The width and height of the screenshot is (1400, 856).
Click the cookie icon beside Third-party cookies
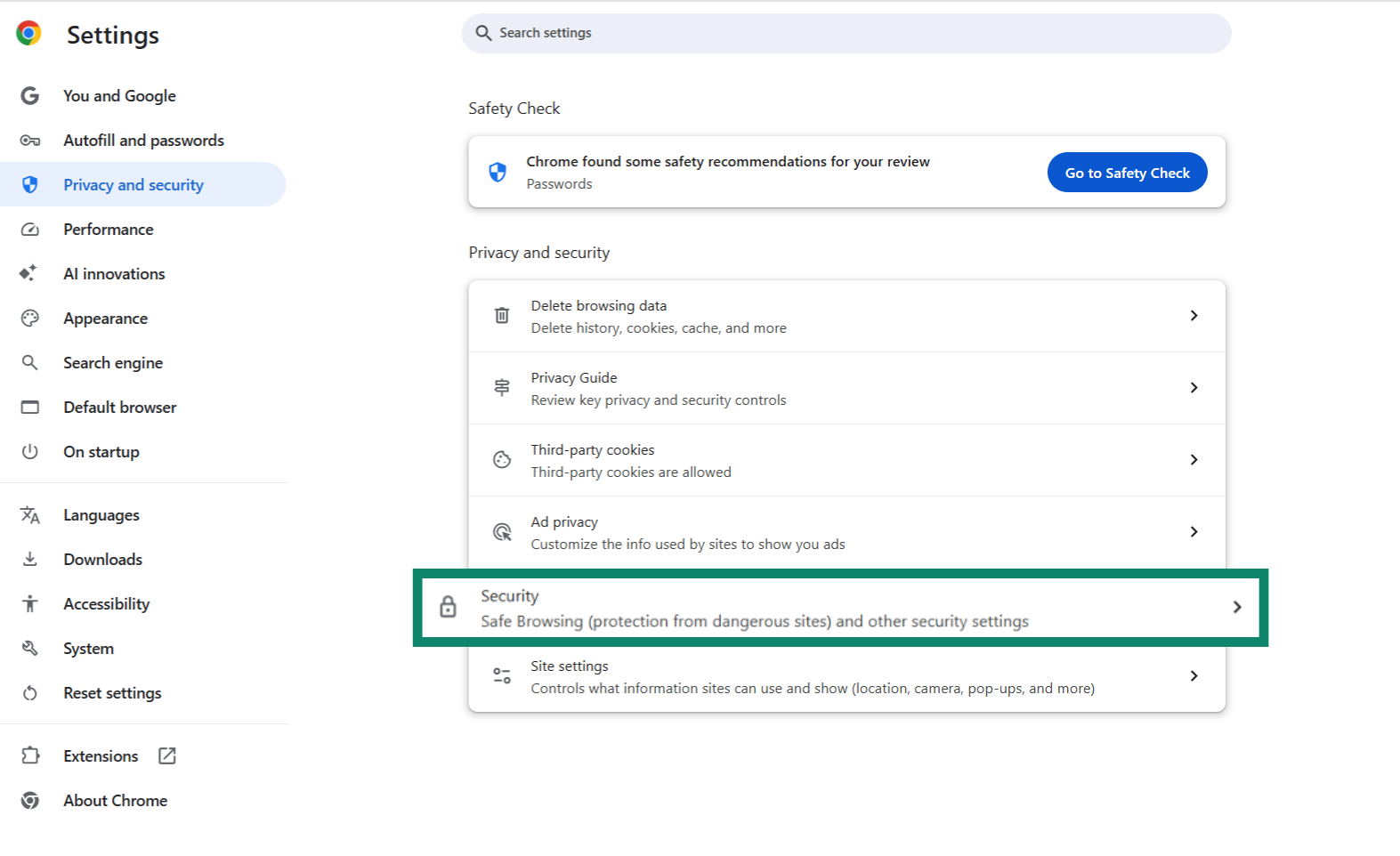click(502, 460)
